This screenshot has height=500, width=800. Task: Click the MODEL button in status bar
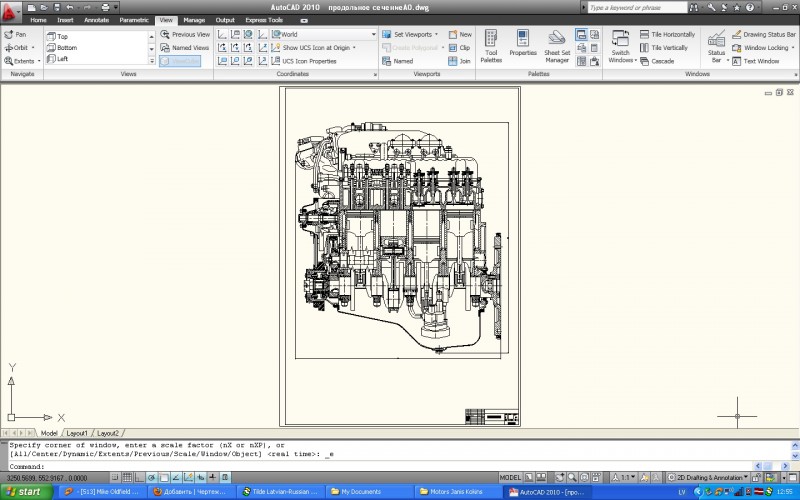[510, 478]
